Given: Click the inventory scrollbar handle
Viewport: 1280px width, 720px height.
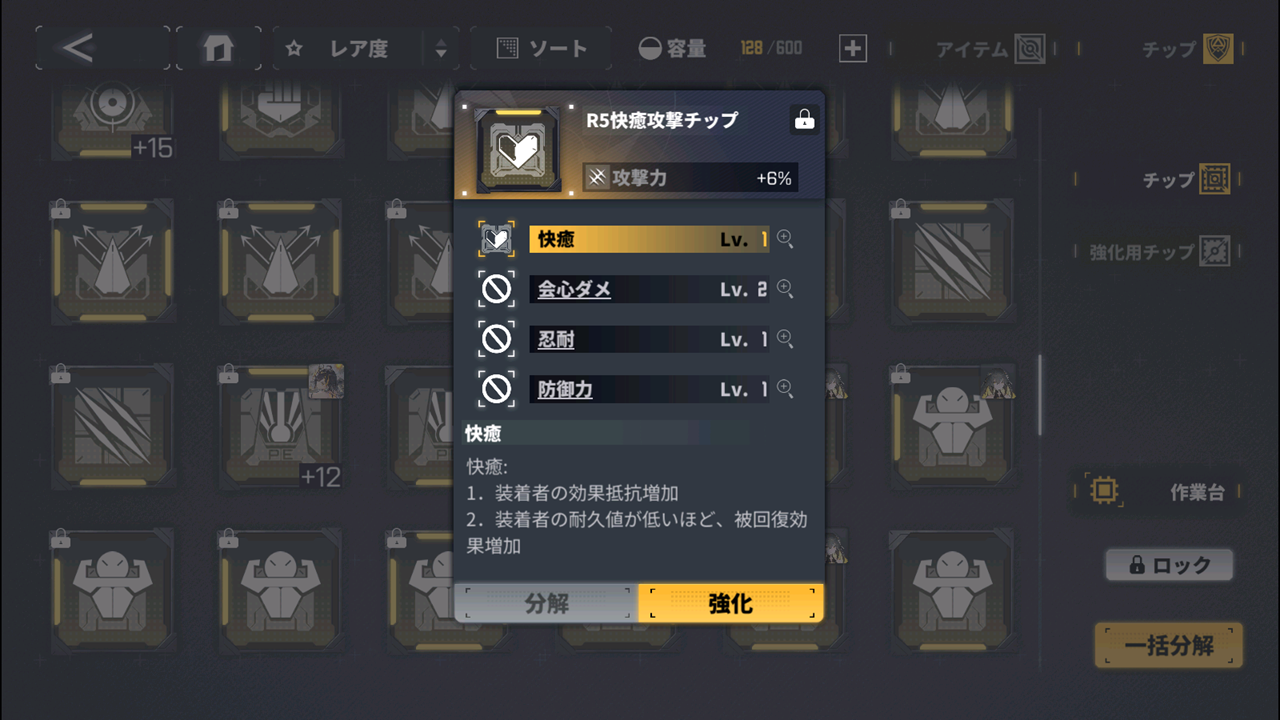Looking at the screenshot, I should [x=1040, y=395].
